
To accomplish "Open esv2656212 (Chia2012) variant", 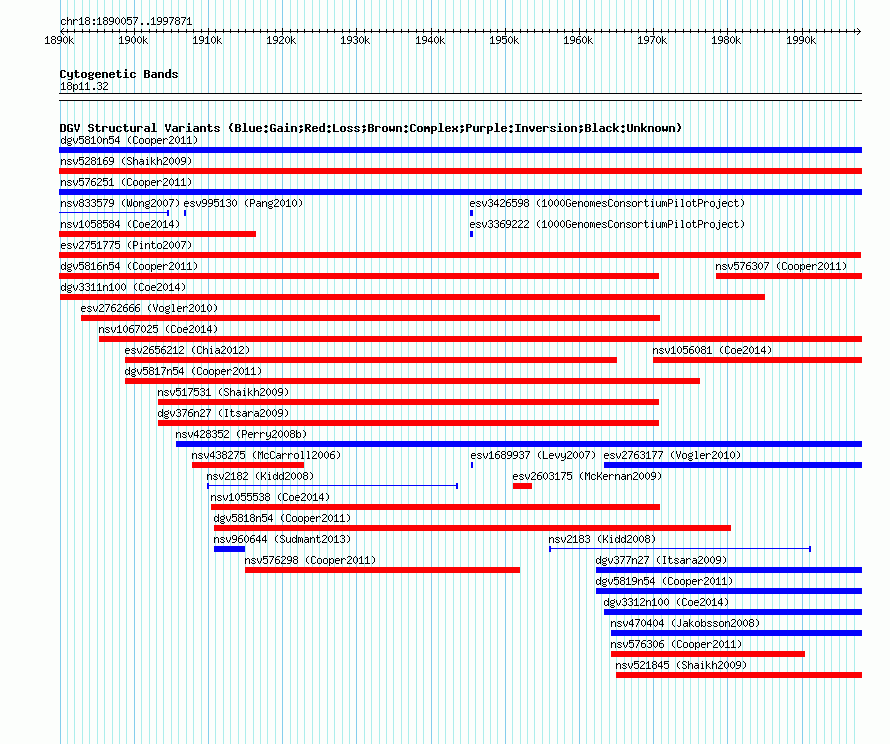I will pos(187,350).
